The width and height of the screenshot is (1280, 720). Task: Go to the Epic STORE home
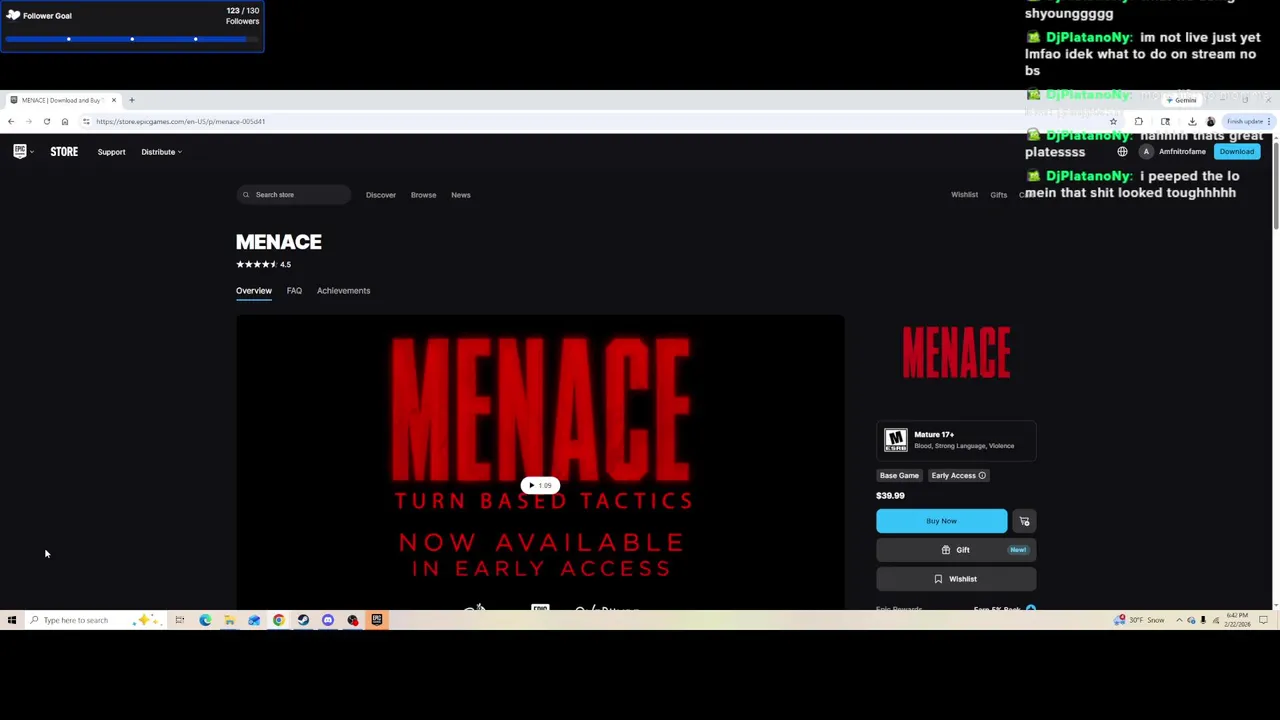pyautogui.click(x=64, y=152)
